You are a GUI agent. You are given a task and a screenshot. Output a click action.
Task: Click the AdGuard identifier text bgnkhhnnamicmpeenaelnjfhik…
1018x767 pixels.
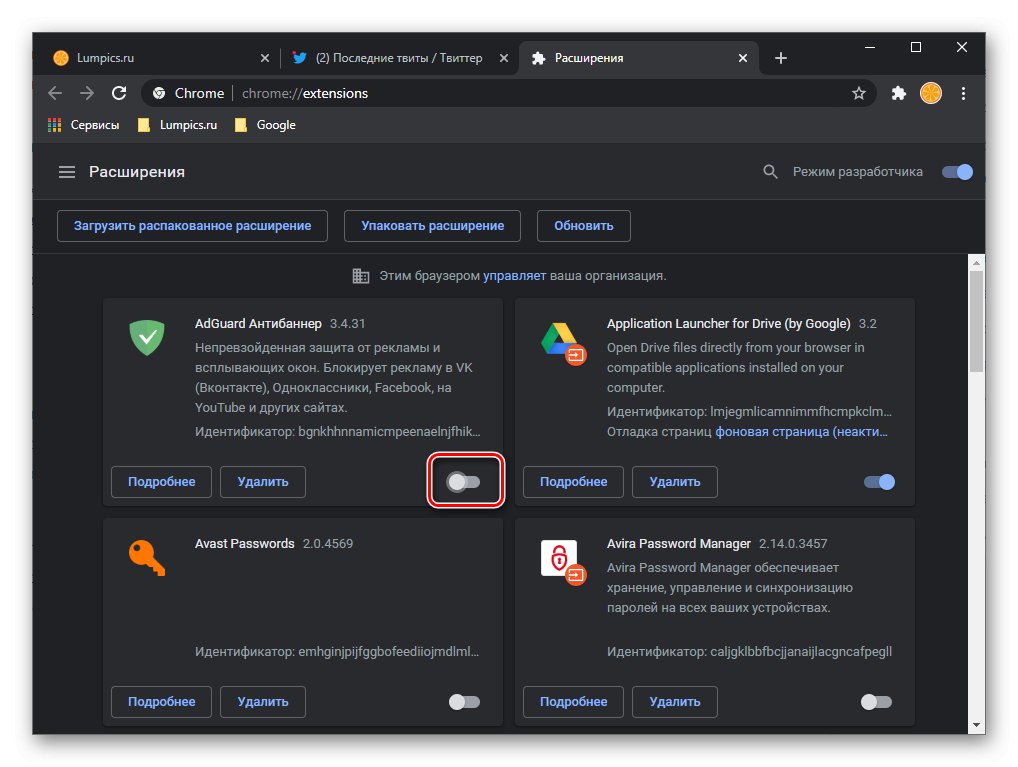390,431
